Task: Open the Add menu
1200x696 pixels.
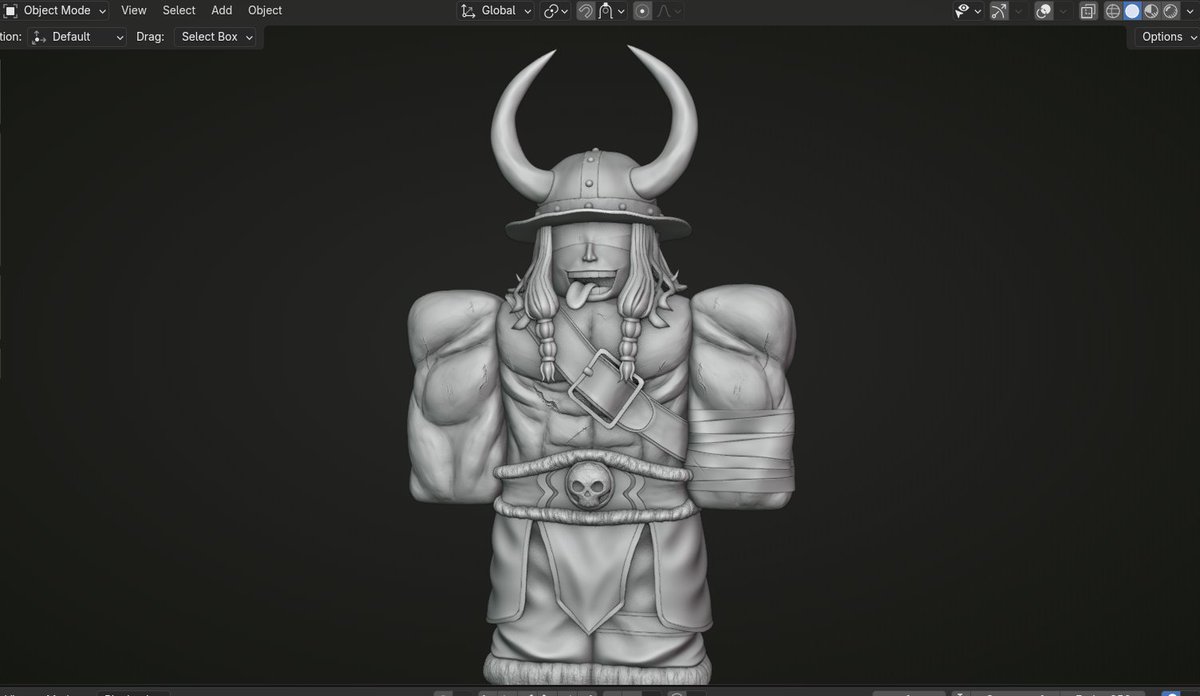Action: pos(222,10)
